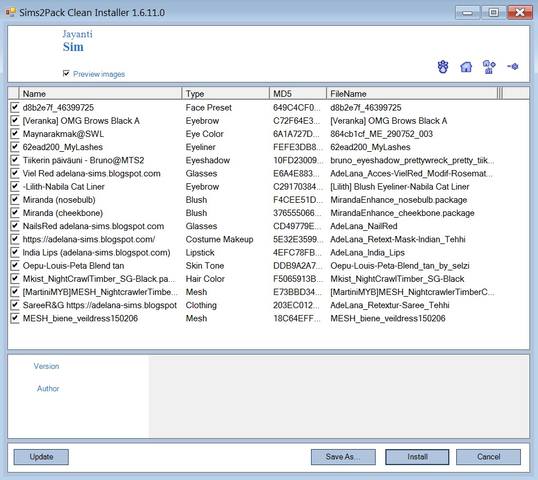Uncheck Oepu-Louis-Peta Blend tan skin tone
The width and height of the screenshot is (538, 480).
click(x=14, y=265)
